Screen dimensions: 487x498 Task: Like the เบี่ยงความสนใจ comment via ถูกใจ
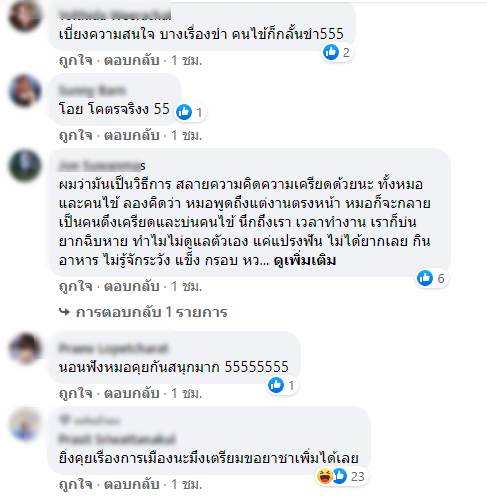click(x=76, y=61)
